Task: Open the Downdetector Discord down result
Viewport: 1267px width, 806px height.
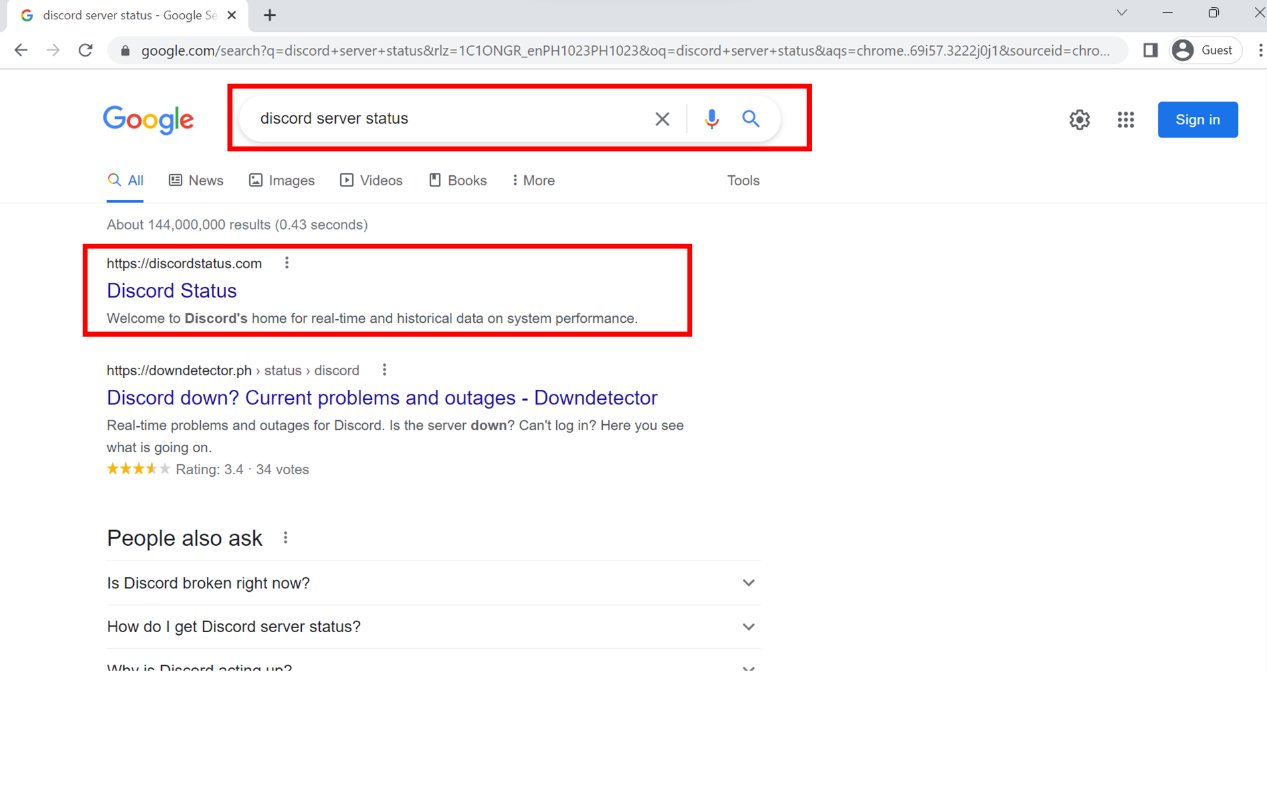Action: coord(382,398)
